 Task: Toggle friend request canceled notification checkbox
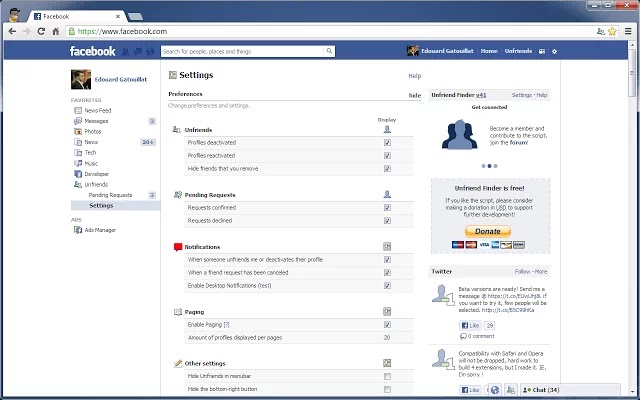click(387, 273)
